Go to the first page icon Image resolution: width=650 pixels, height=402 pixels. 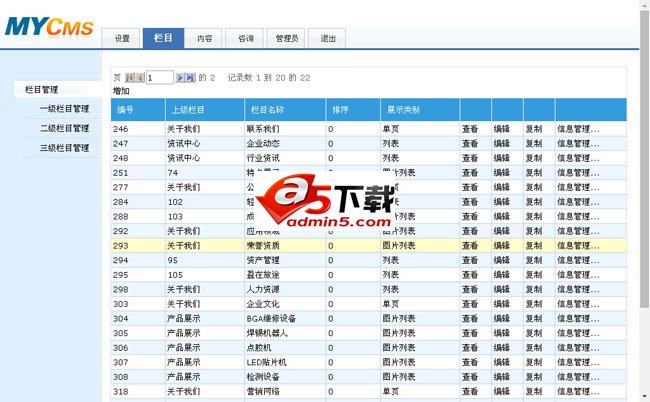130,77
